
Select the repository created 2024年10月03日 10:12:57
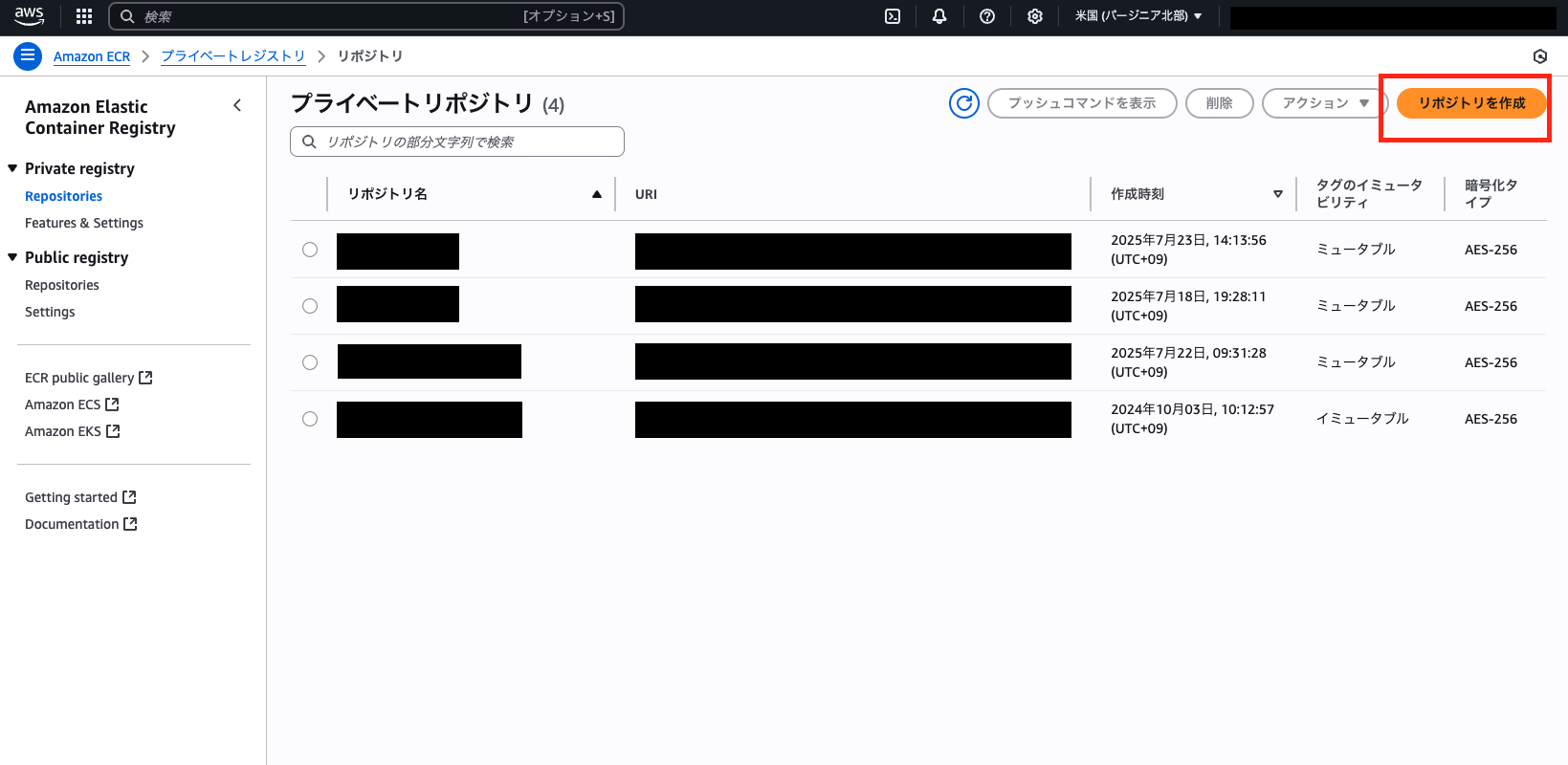pyautogui.click(x=310, y=419)
